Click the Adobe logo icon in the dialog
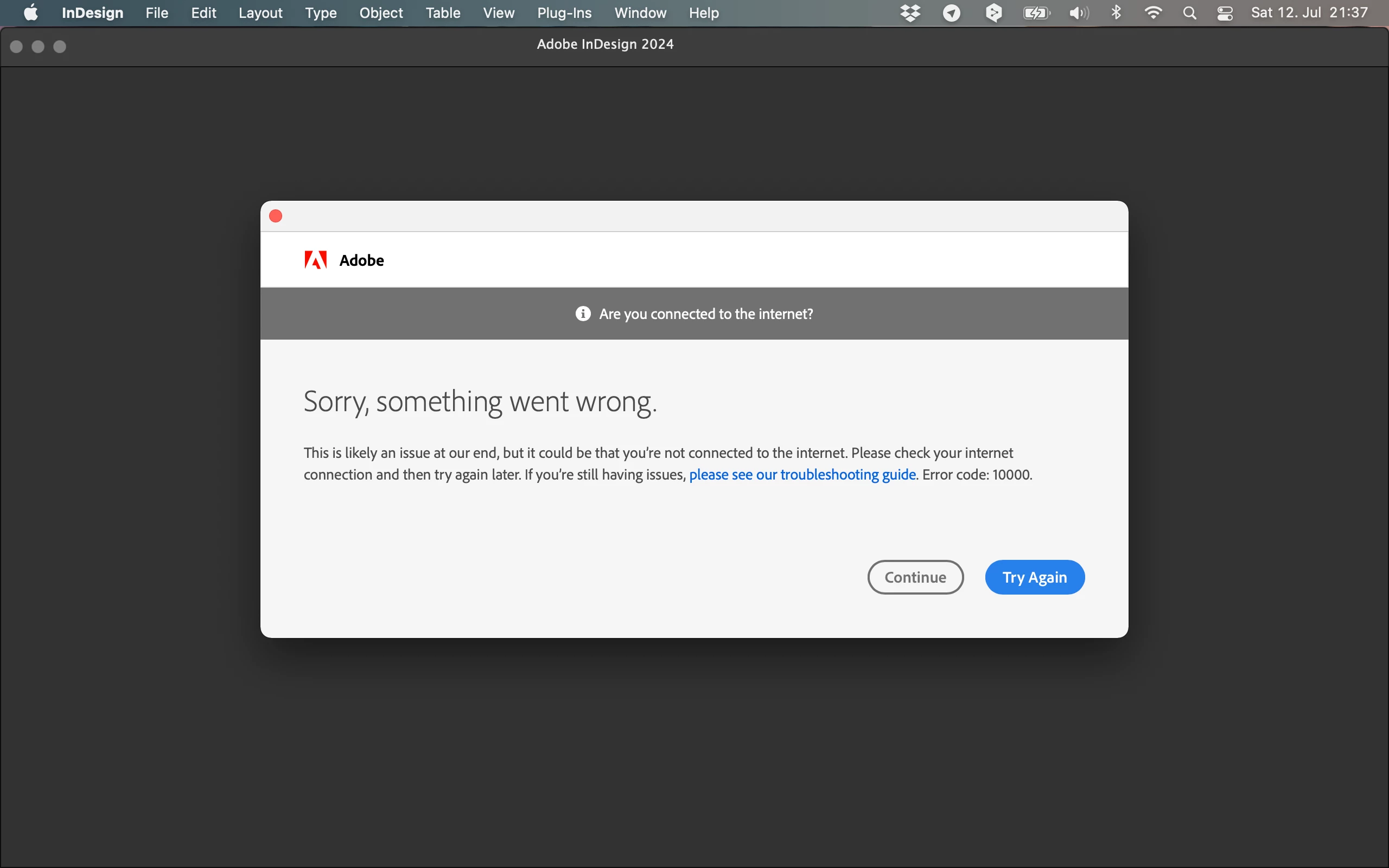The height and width of the screenshot is (868, 1389). [315, 260]
